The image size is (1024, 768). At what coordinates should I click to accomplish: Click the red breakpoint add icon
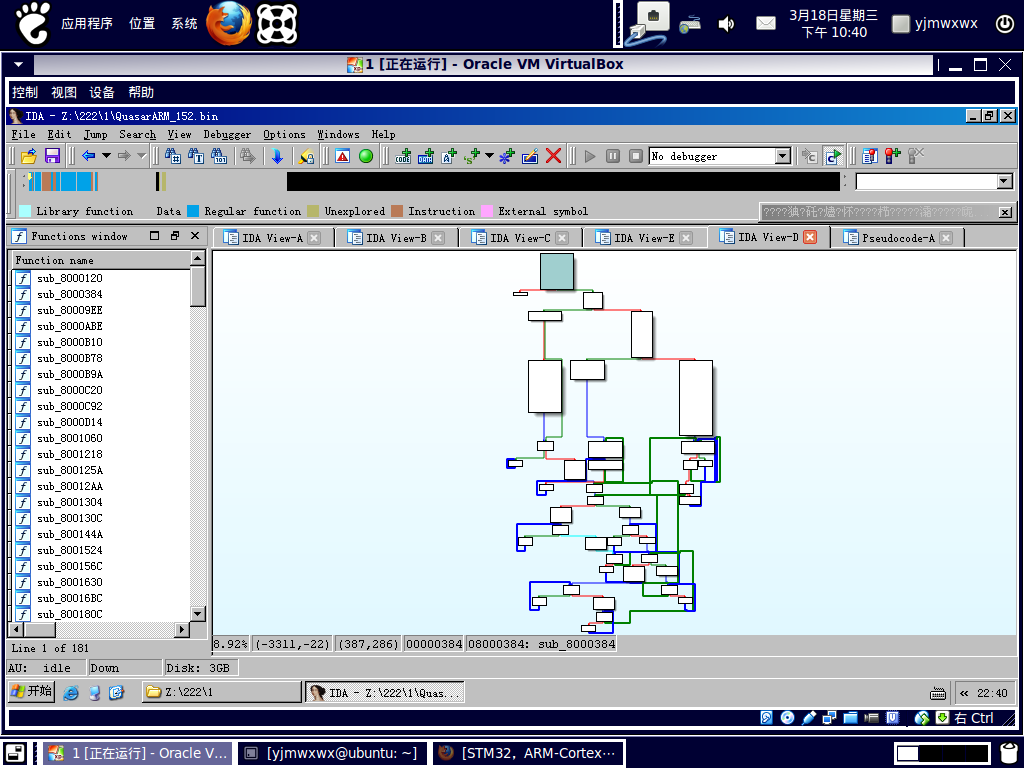pos(892,156)
